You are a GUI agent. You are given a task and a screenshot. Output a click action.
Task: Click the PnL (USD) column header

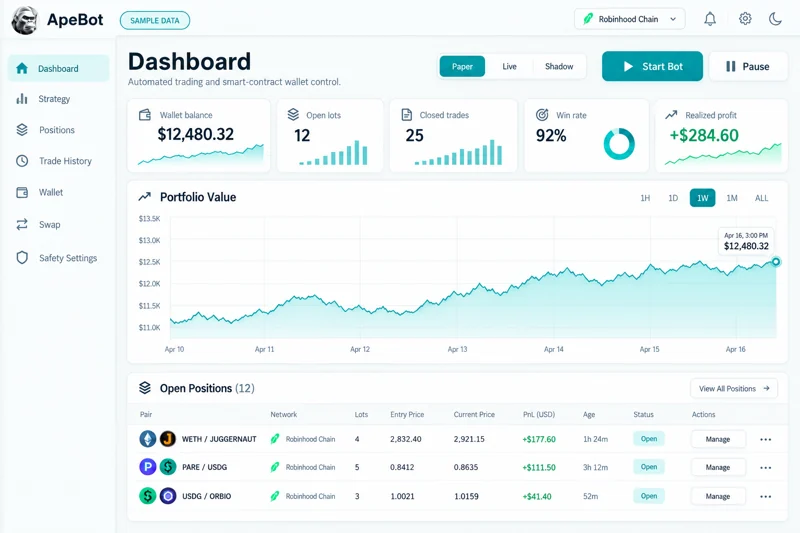pos(539,414)
